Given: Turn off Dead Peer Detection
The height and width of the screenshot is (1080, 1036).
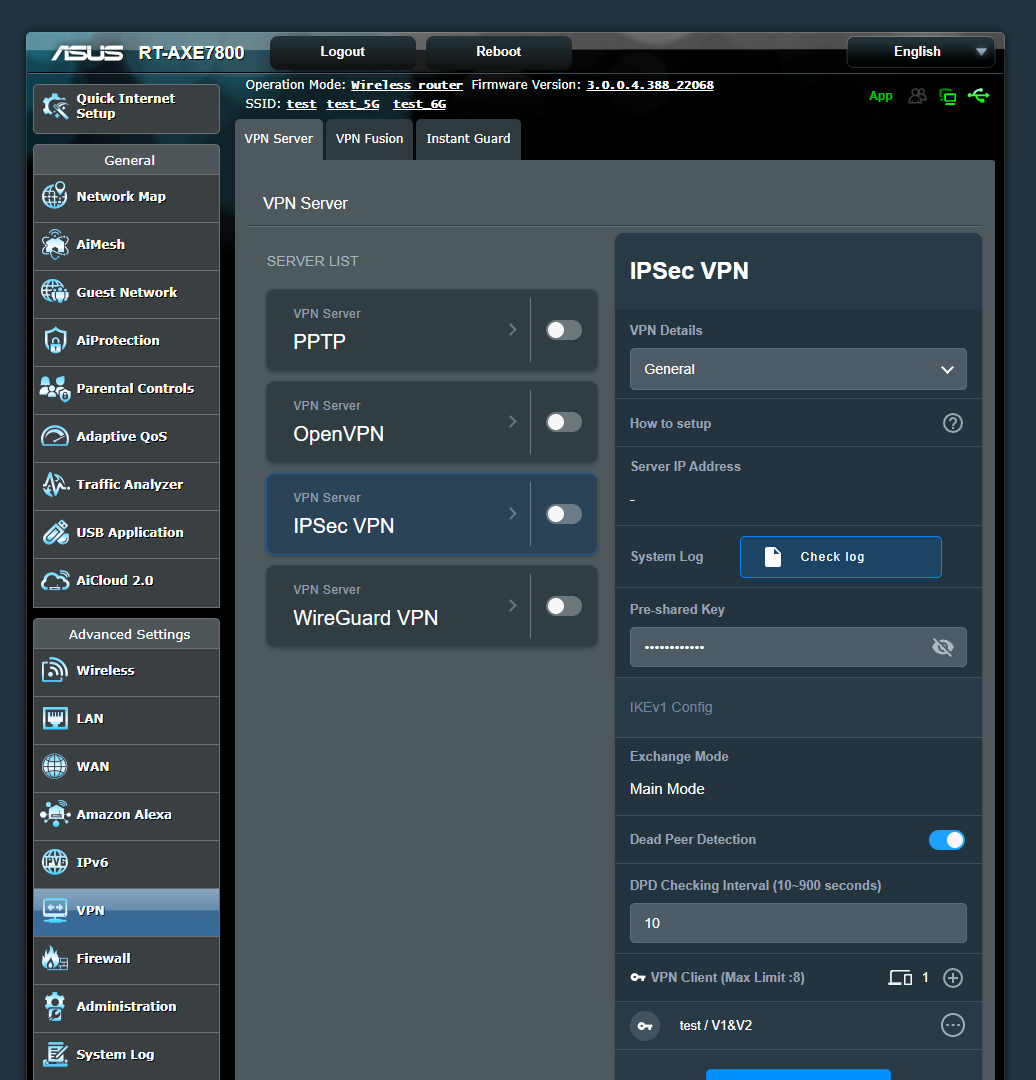Looking at the screenshot, I should pyautogui.click(x=946, y=840).
